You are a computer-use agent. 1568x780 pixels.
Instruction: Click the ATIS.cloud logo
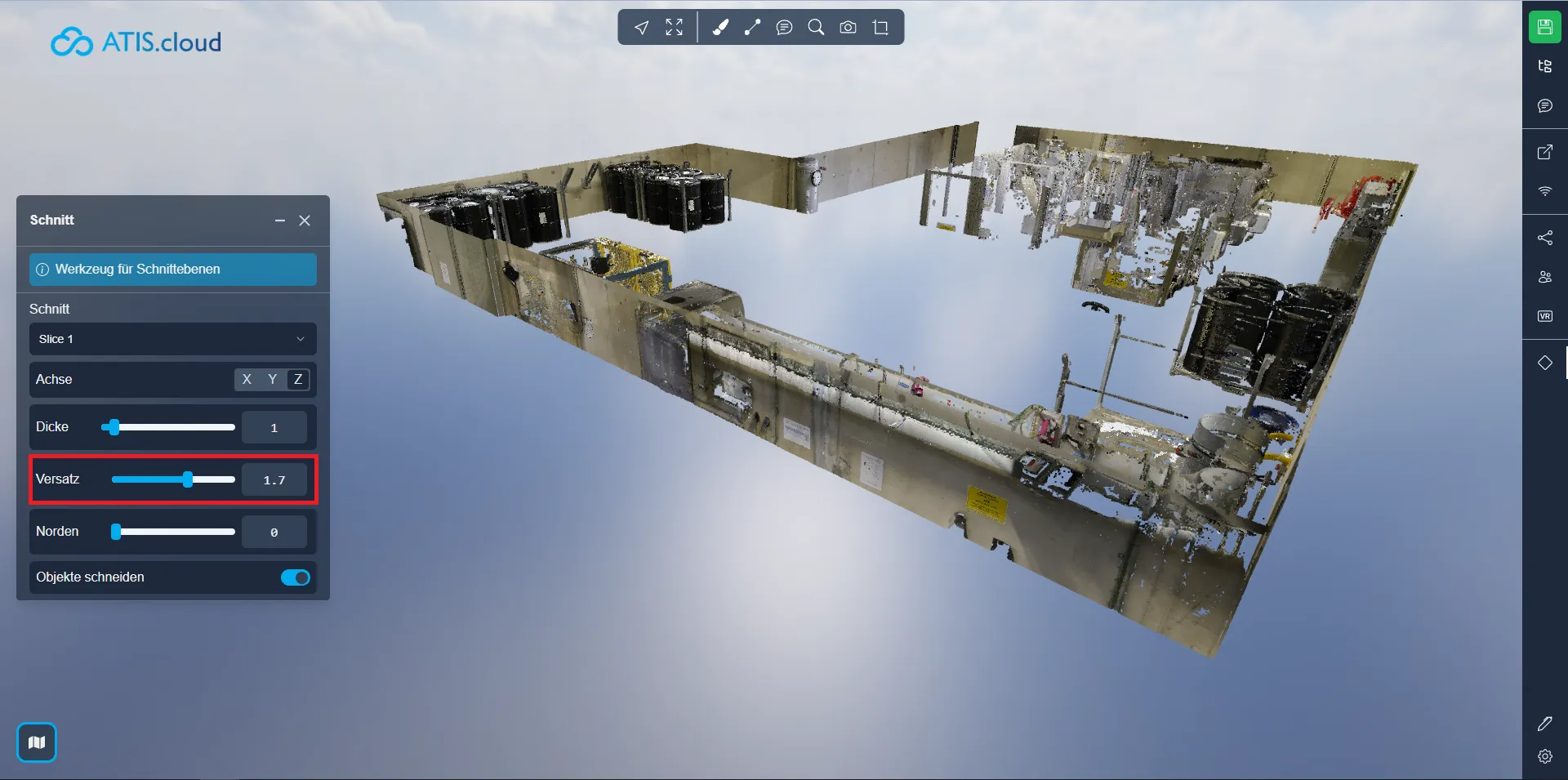[136, 42]
